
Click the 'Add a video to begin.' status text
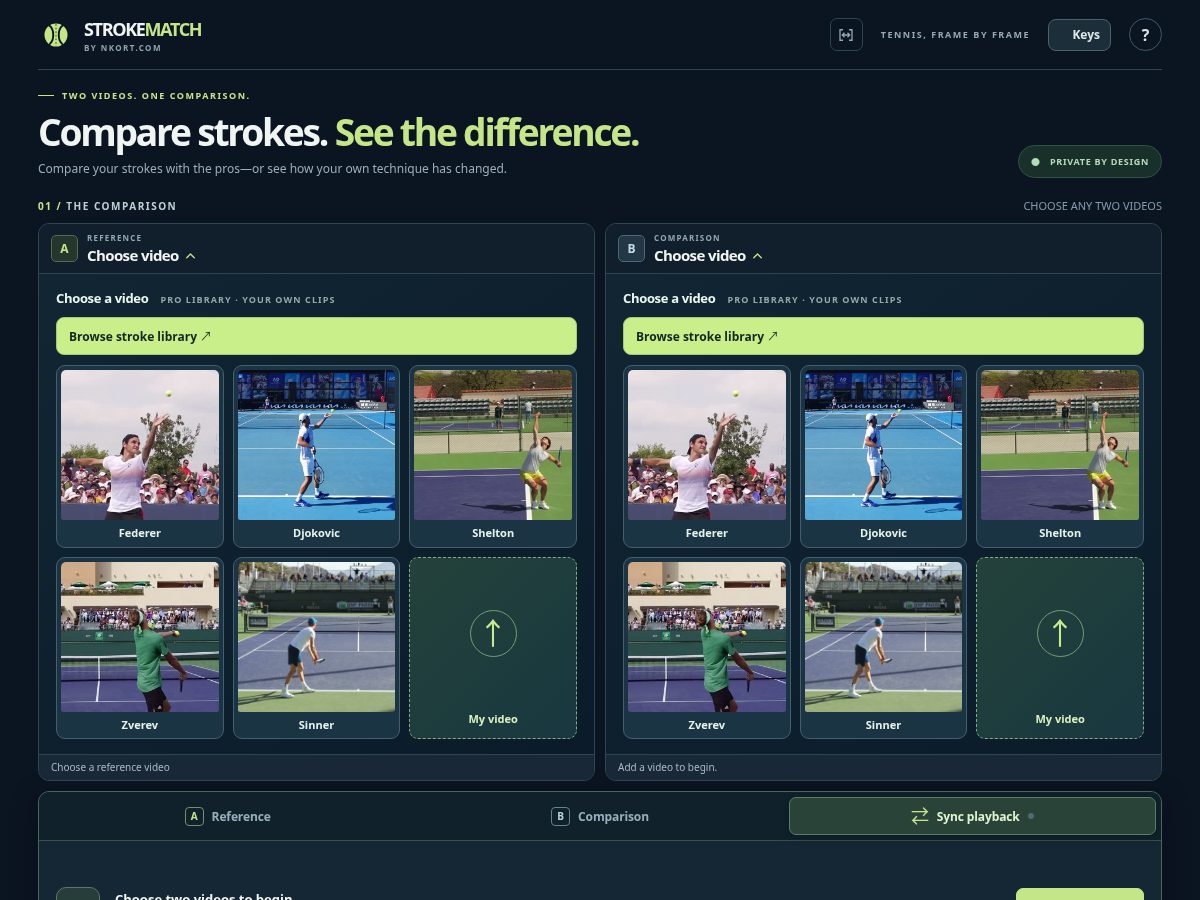(667, 767)
